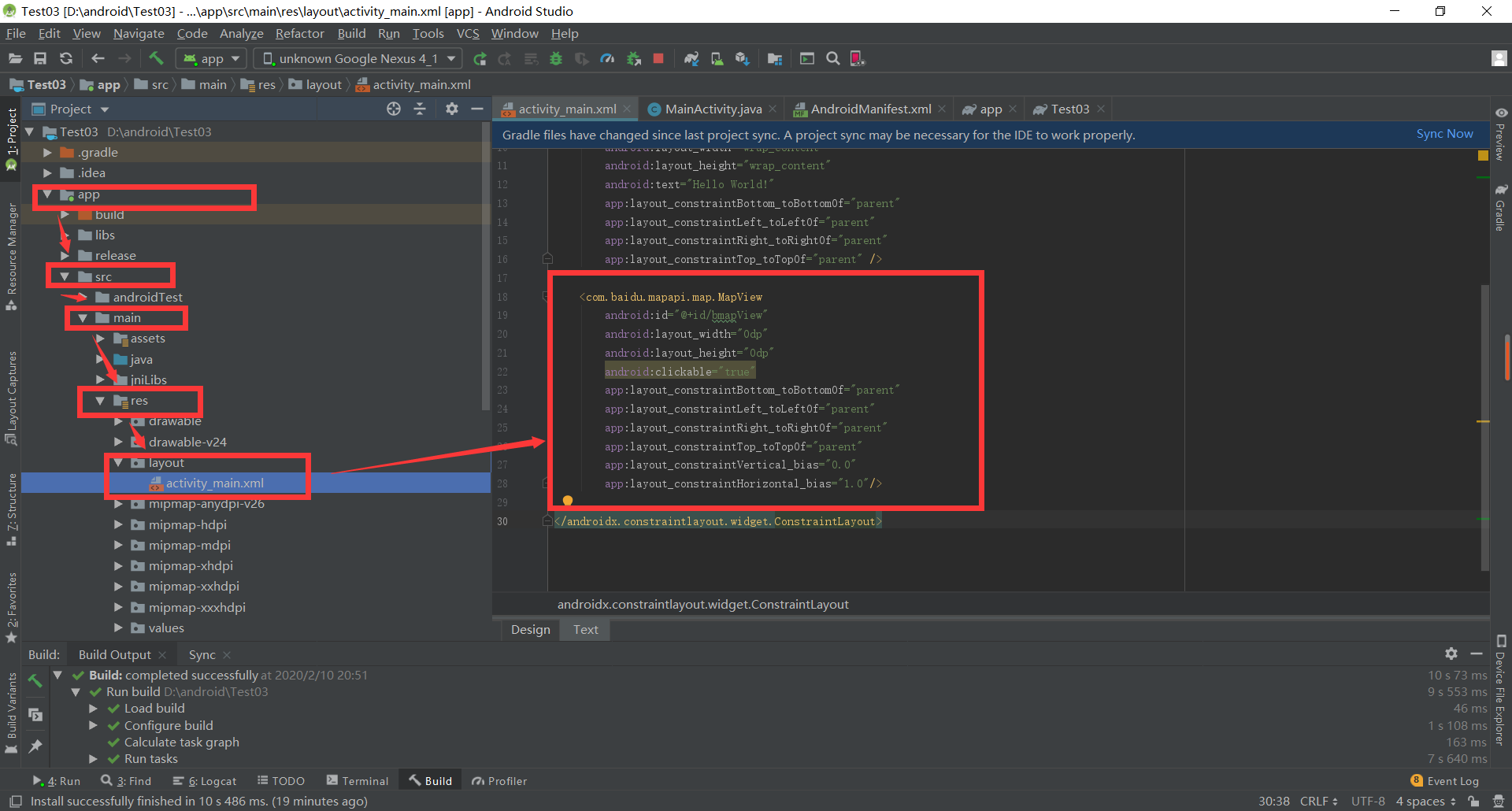This screenshot has width=1512, height=811.
Task: Open the Profiler tool window
Action: pos(499,780)
